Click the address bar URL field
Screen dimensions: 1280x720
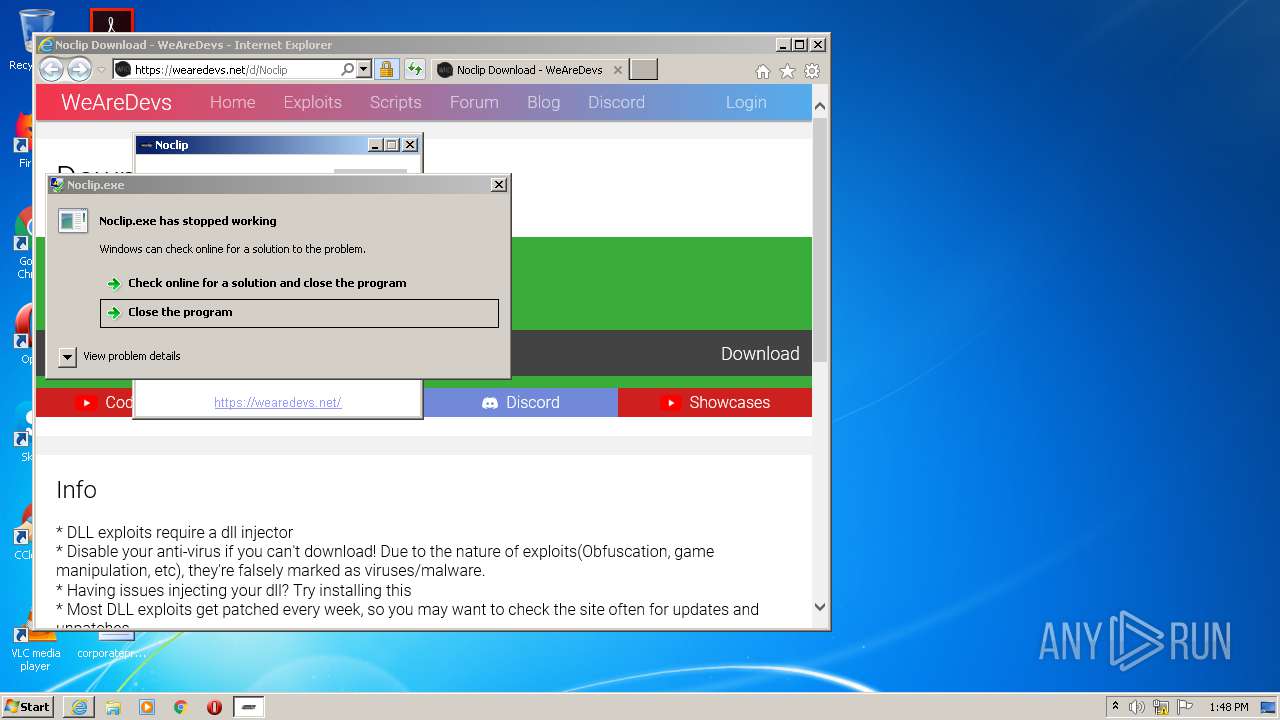pos(236,70)
